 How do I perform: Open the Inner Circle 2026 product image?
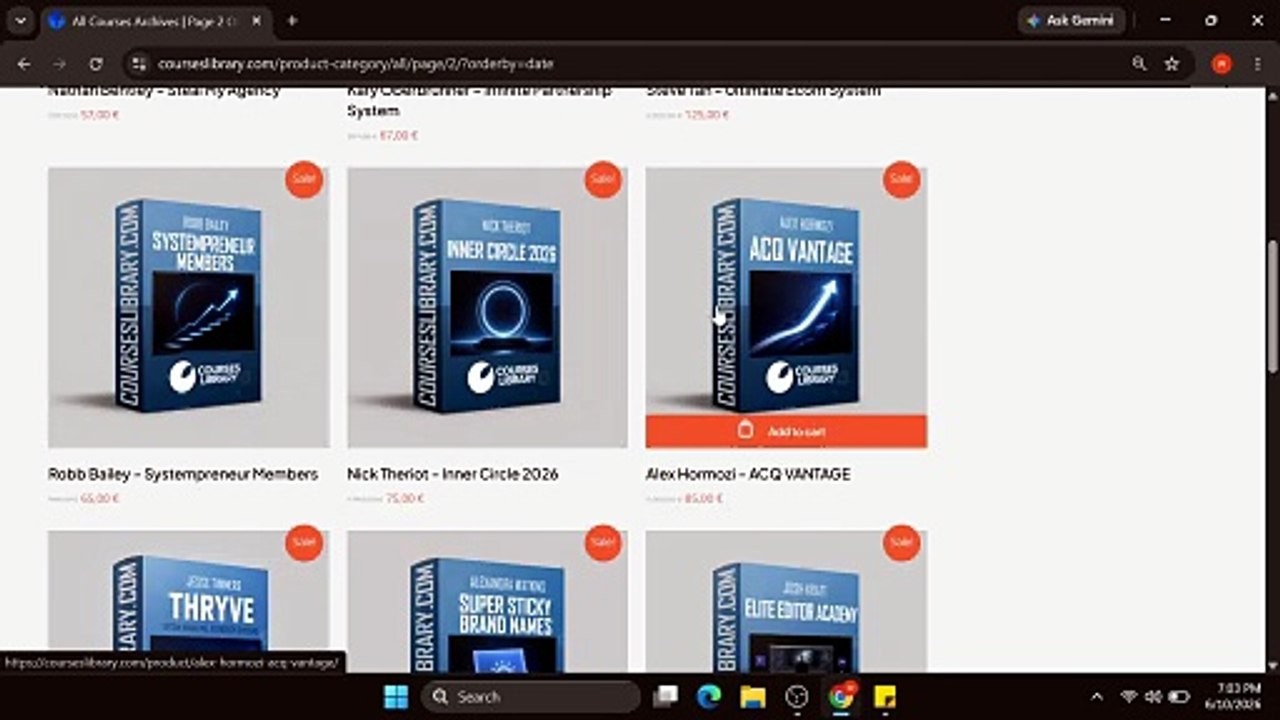click(487, 307)
